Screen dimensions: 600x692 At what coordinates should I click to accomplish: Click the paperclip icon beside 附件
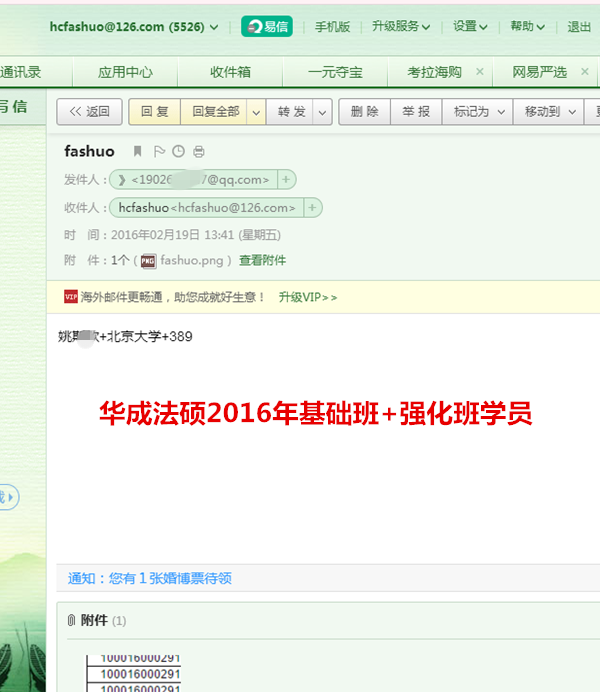tap(71, 620)
